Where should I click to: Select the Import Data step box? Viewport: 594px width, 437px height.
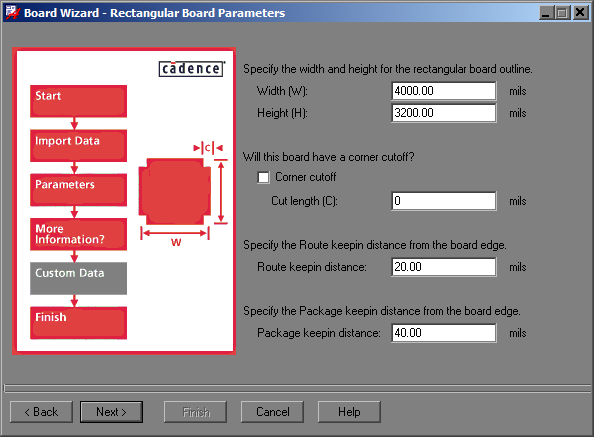(78, 146)
